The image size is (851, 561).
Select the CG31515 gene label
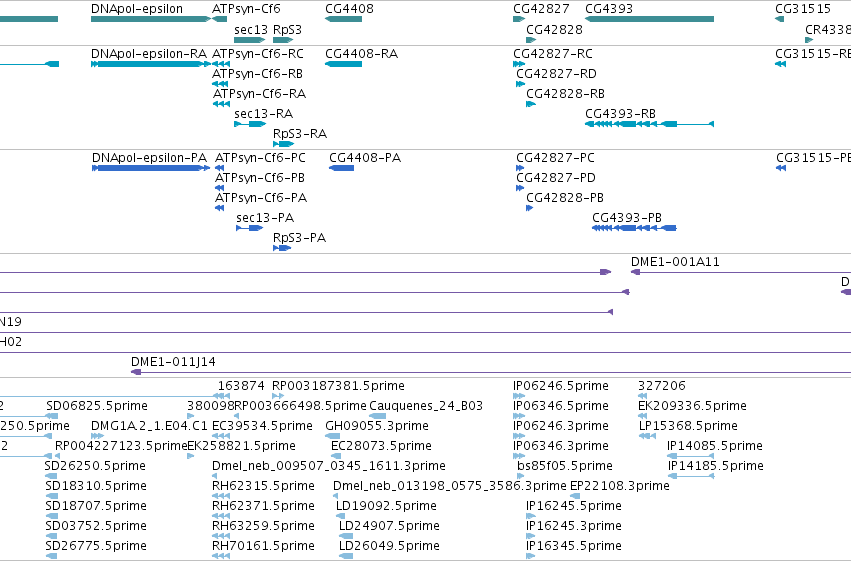[803, 9]
